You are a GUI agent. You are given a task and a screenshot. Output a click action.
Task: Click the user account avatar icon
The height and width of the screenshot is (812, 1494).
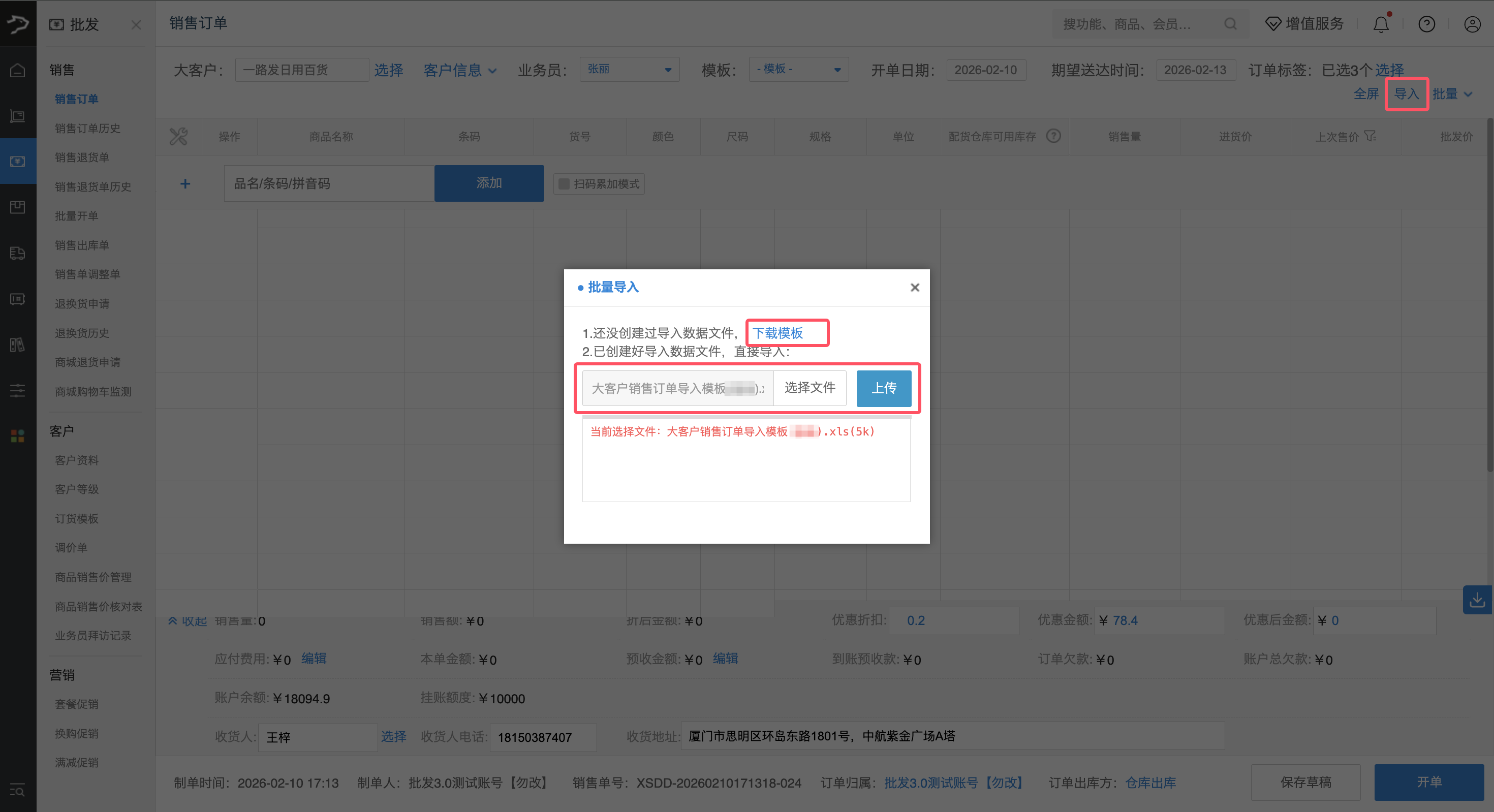point(1472,24)
